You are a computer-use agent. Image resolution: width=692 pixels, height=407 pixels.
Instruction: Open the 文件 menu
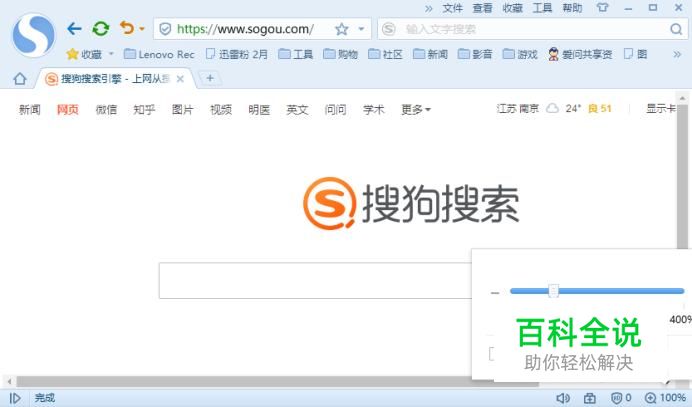click(452, 8)
